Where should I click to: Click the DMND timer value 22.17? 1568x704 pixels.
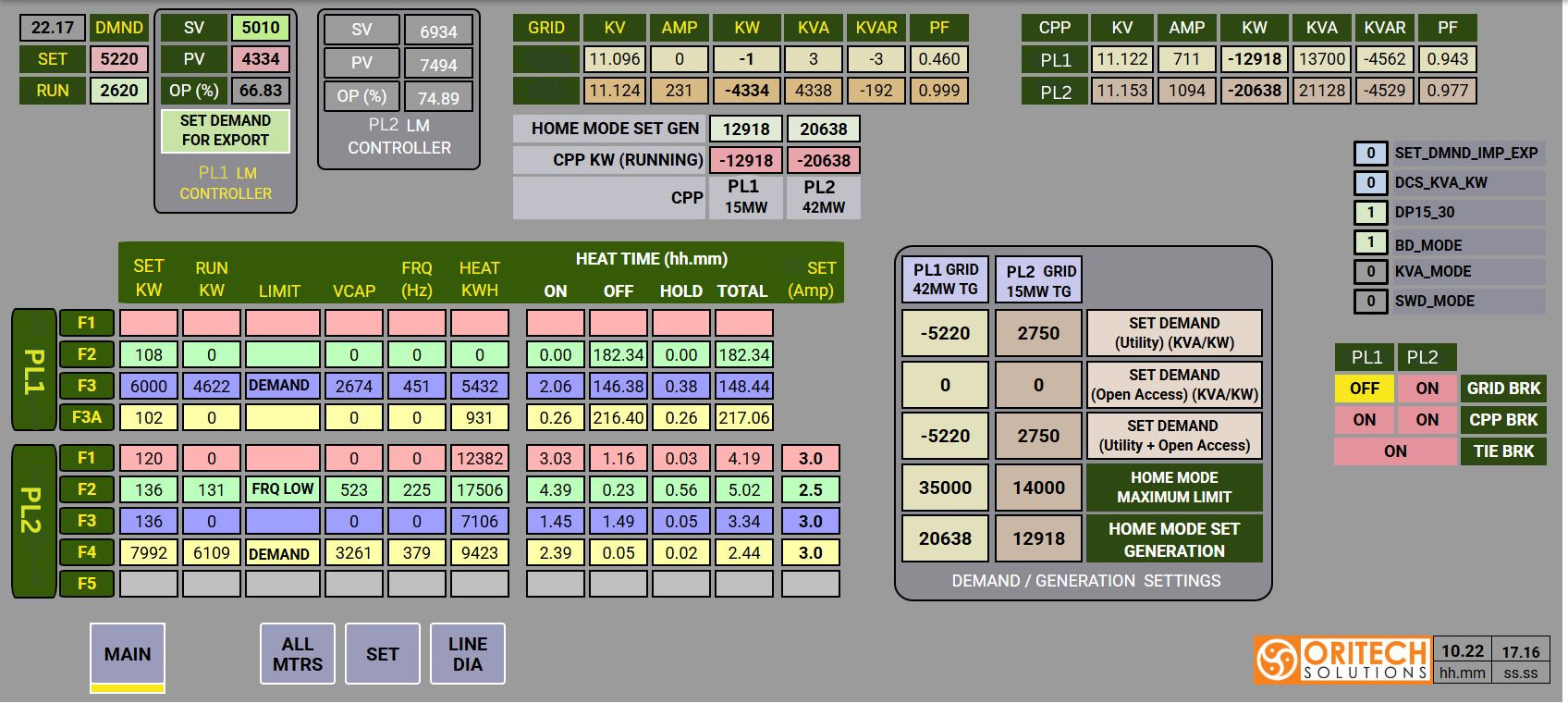pyautogui.click(x=53, y=28)
